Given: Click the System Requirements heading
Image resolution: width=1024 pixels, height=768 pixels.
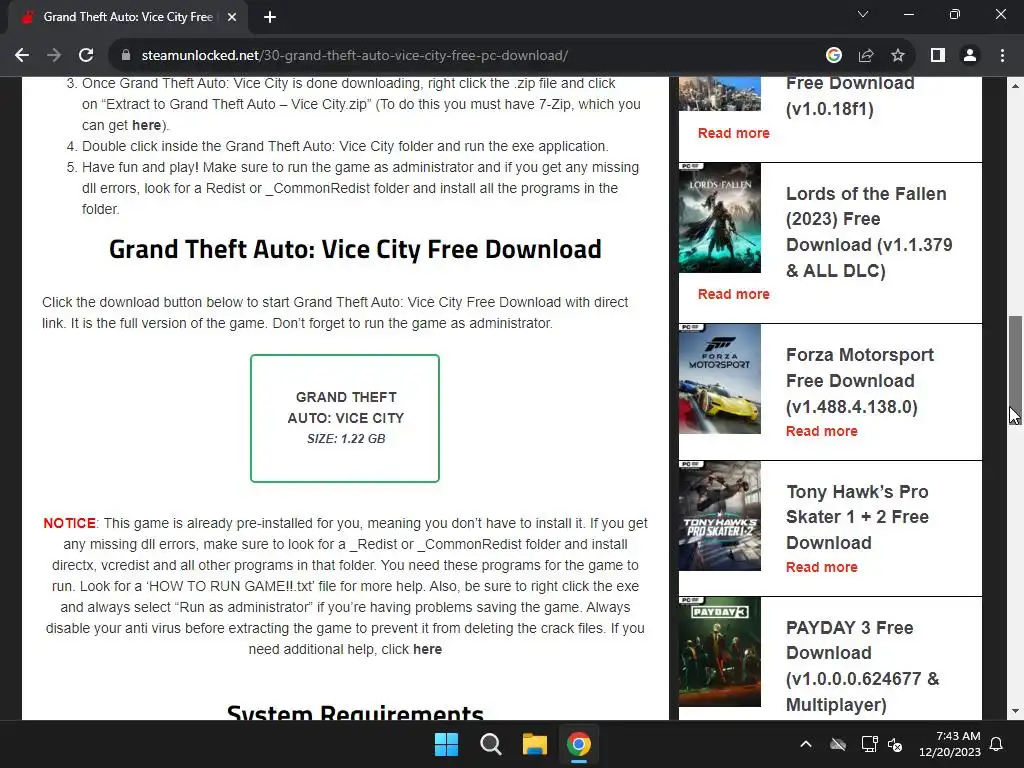Looking at the screenshot, I should (x=355, y=712).
